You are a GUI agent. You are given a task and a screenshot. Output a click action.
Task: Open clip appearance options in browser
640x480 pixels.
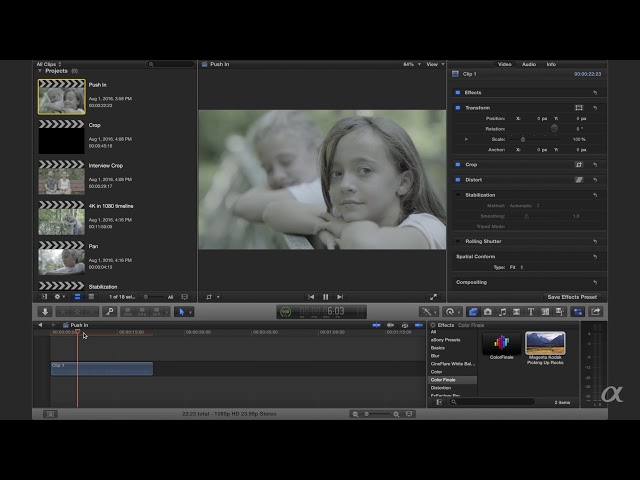pos(184,297)
